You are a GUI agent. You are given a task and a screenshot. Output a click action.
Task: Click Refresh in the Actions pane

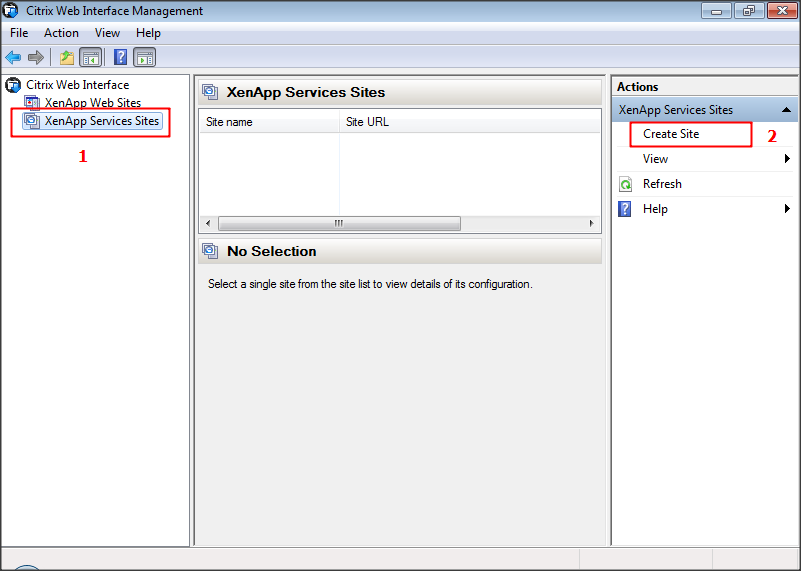(662, 184)
